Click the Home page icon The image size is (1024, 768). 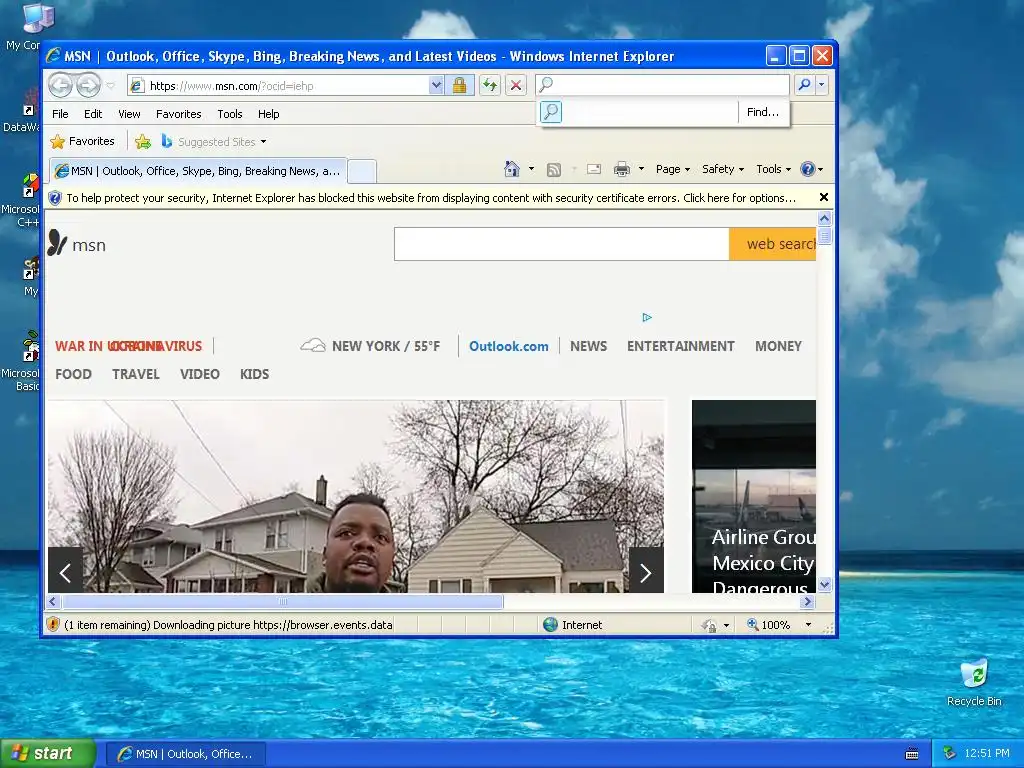coord(512,169)
